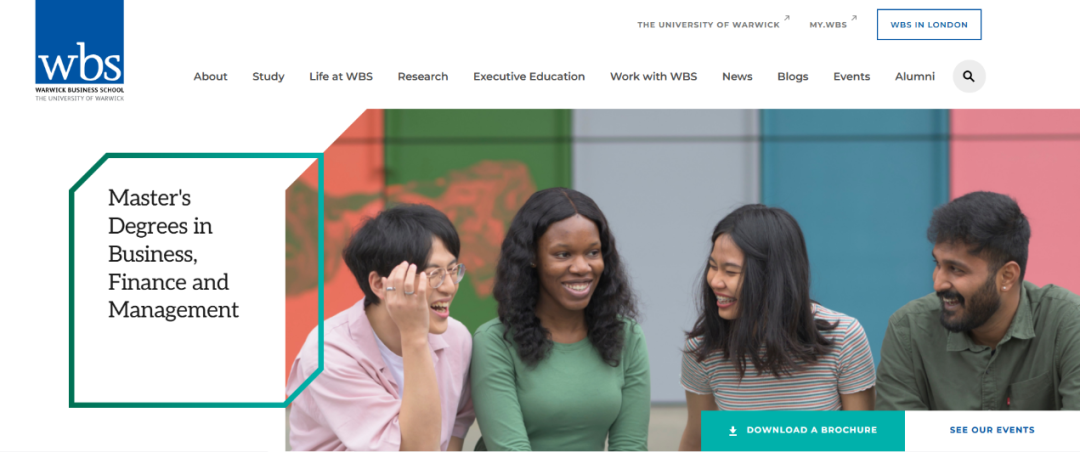This screenshot has height=452, width=1080.
Task: Click the WBS logo
Action: tap(80, 51)
